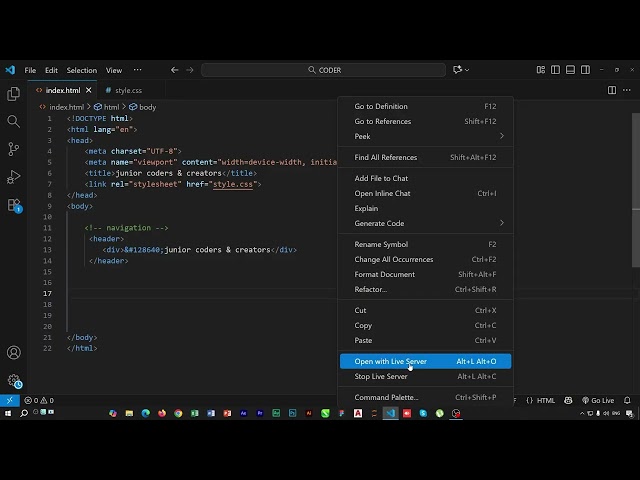The width and height of the screenshot is (640, 480).
Task: Open the Accounts menu icon
Action: 13,352
